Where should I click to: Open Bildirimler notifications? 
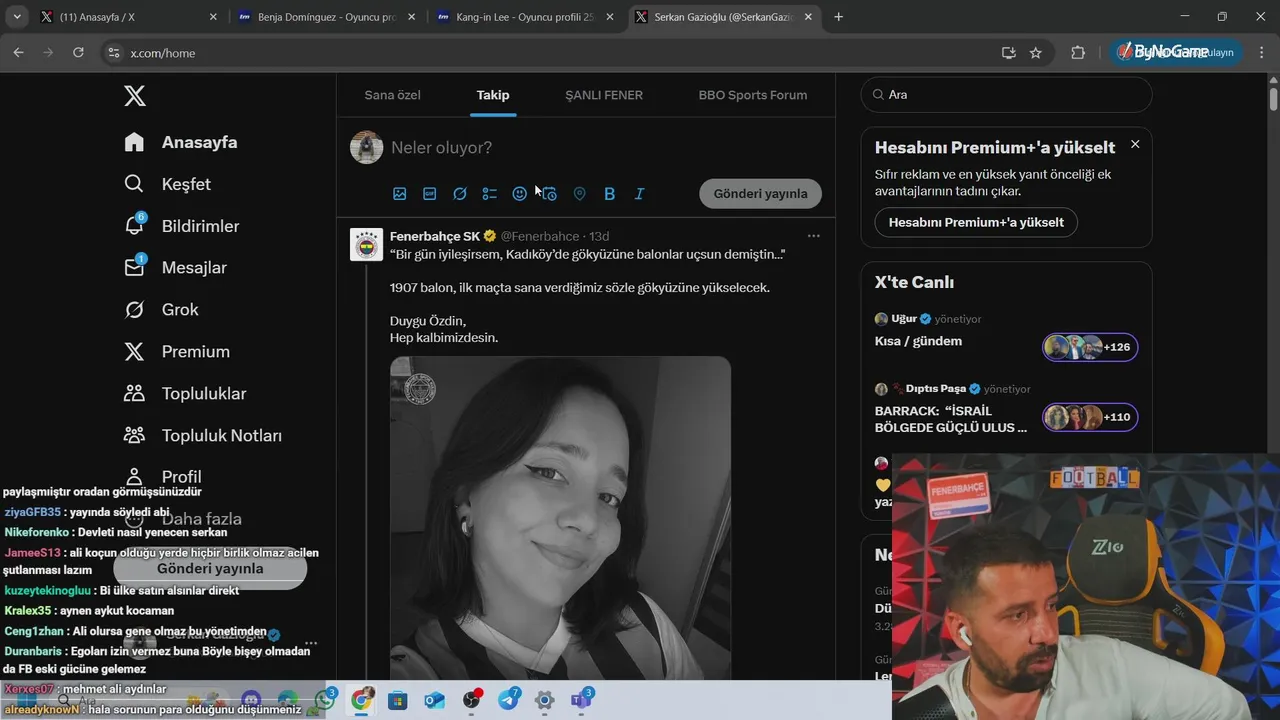(181, 226)
